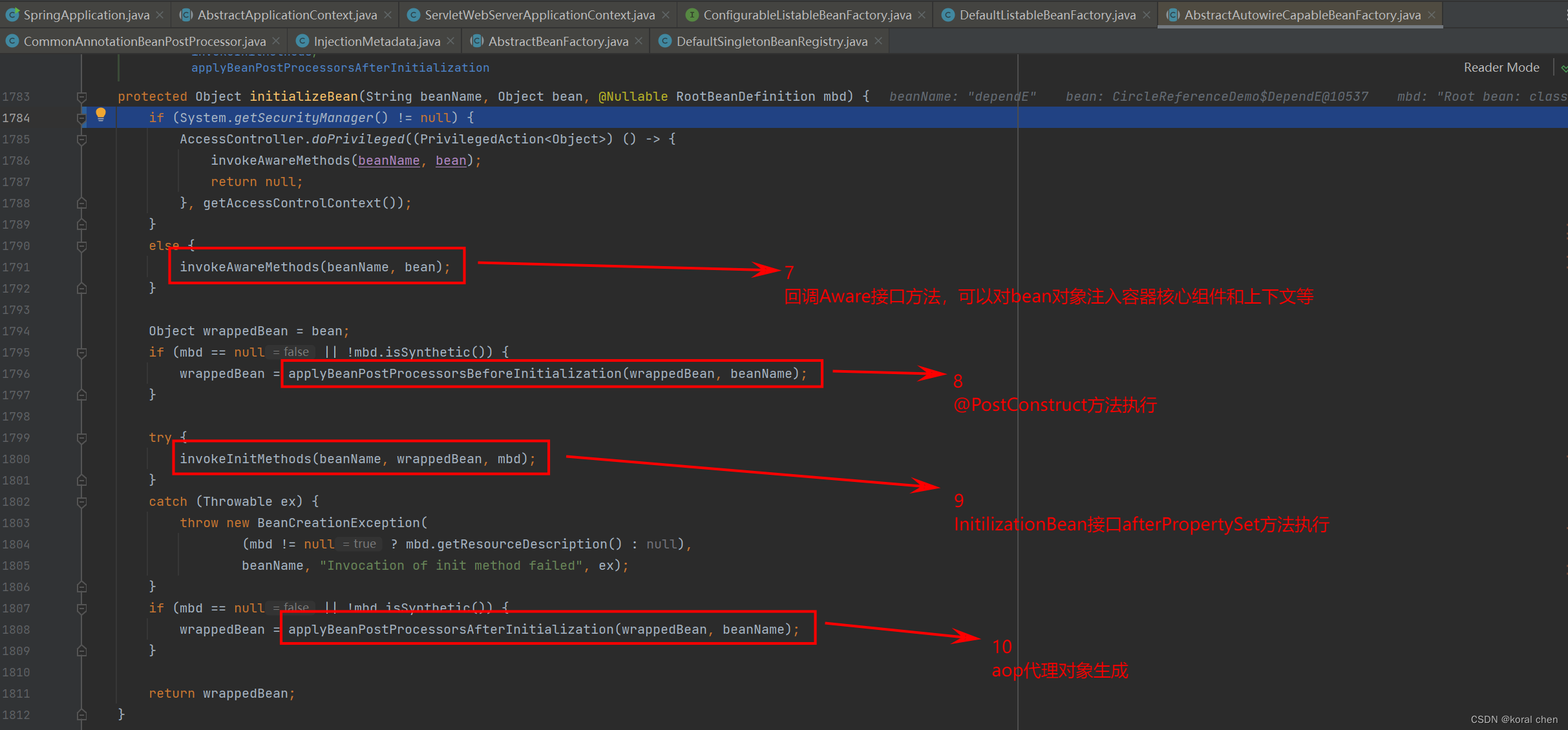Click invokeAwareMethods call on line 1791
This screenshot has width=1568, height=730.
pos(249,267)
